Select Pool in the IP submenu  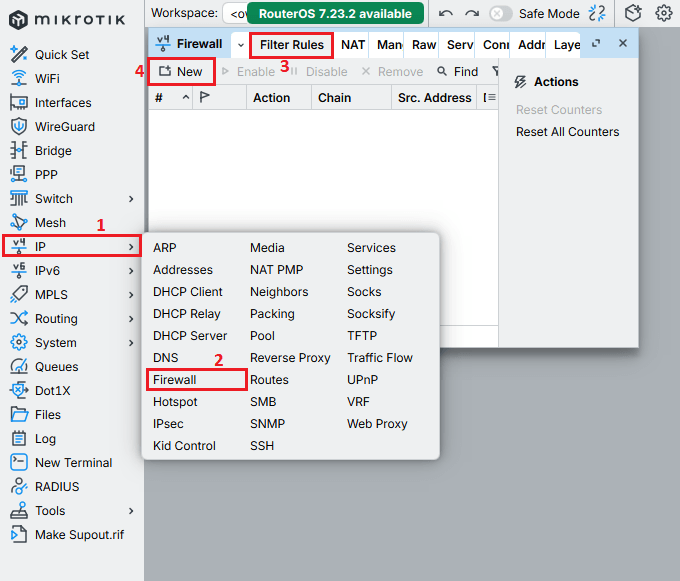click(262, 336)
